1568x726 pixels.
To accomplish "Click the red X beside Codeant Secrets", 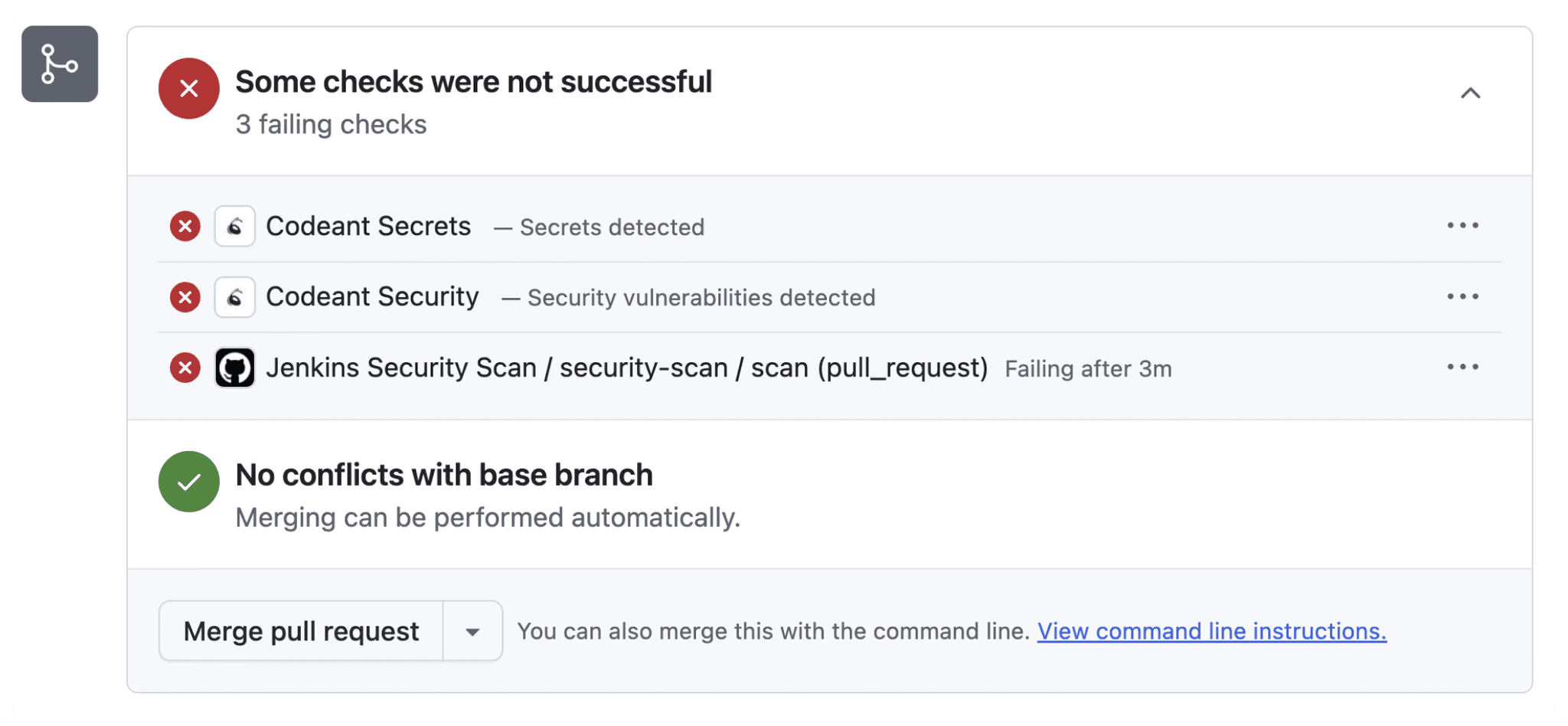I will coord(185,226).
